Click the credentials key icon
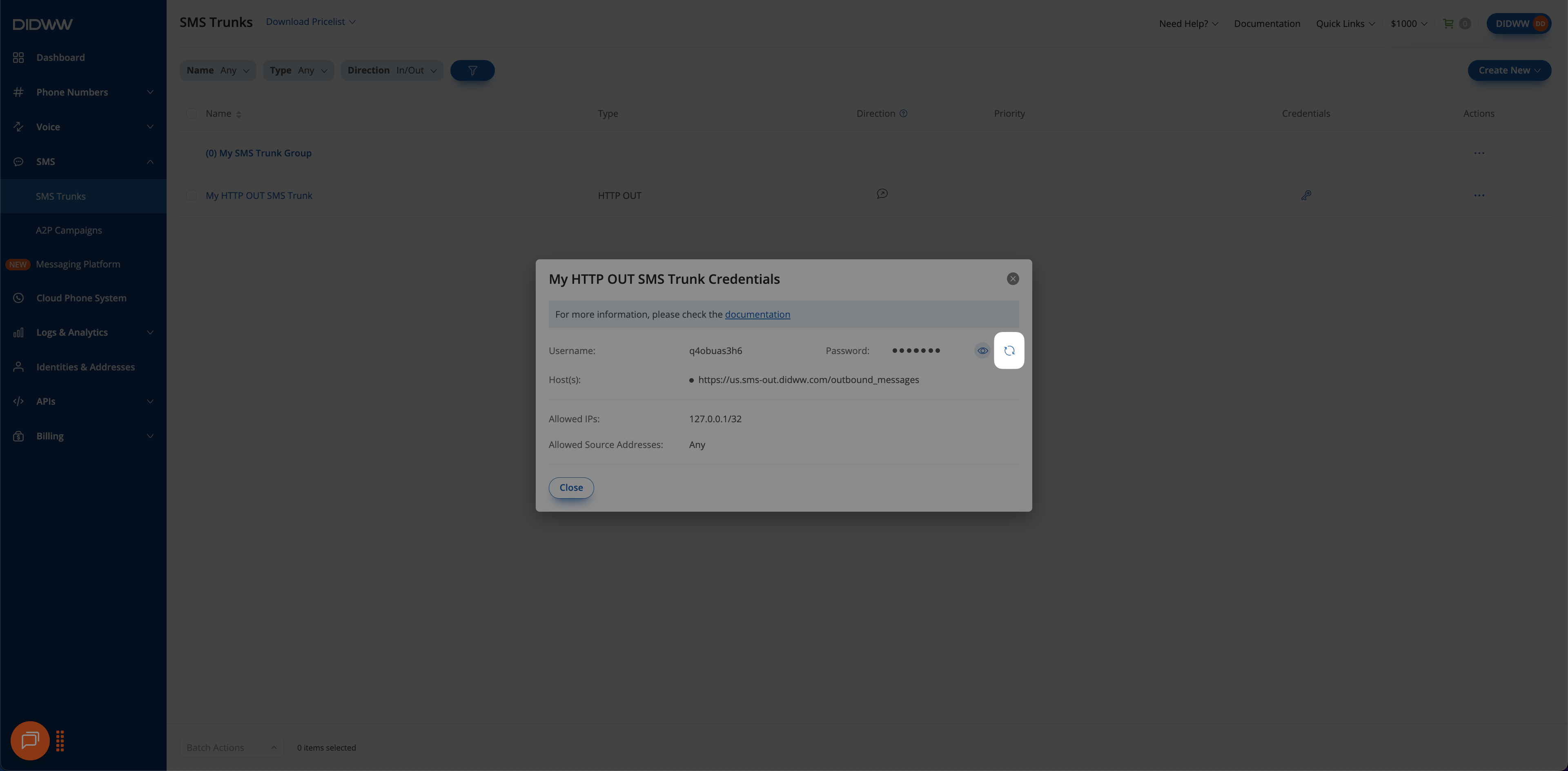Image resolution: width=1568 pixels, height=771 pixels. click(1306, 195)
